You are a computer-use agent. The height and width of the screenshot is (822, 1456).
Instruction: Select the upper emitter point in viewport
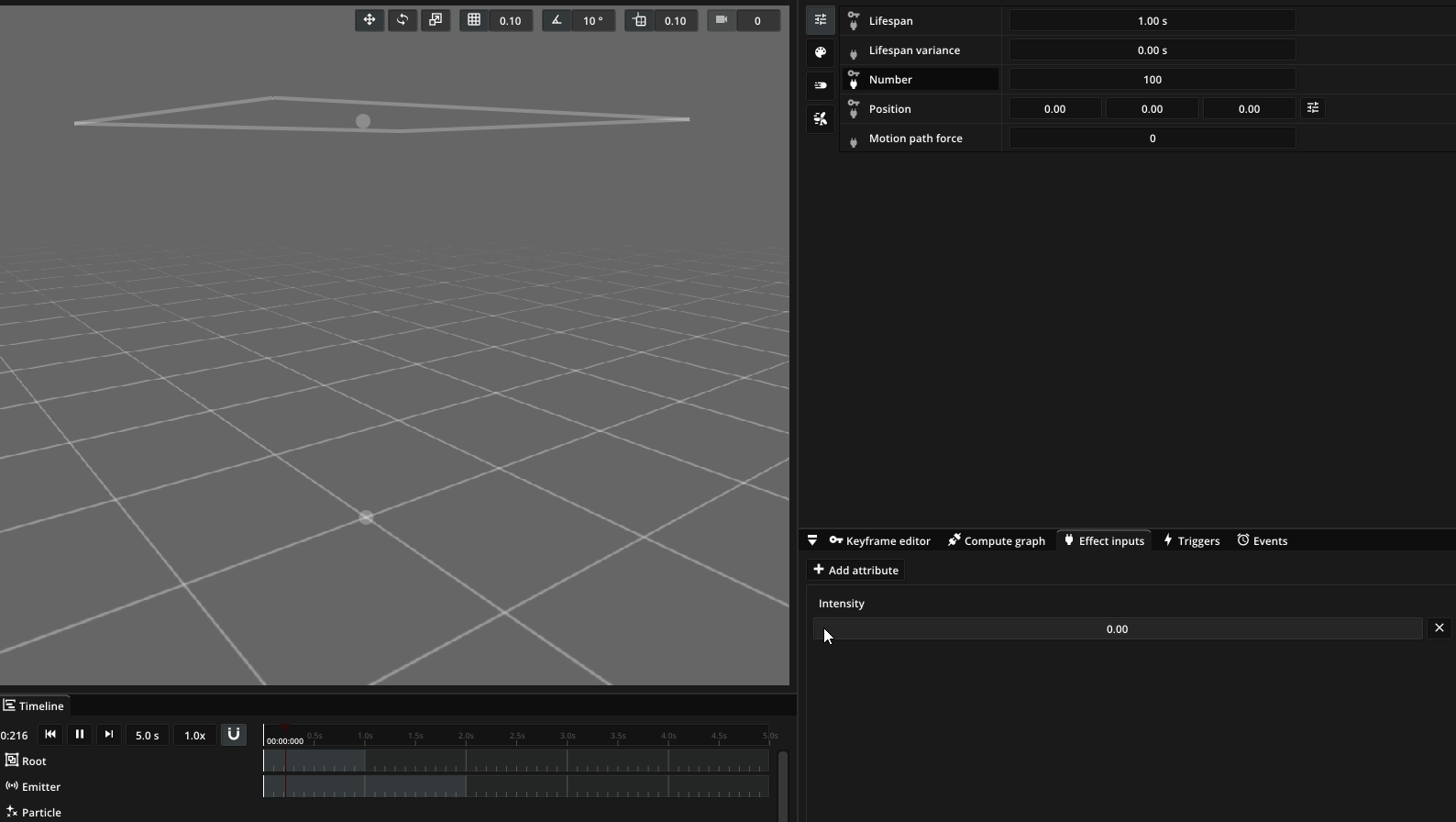tap(363, 121)
